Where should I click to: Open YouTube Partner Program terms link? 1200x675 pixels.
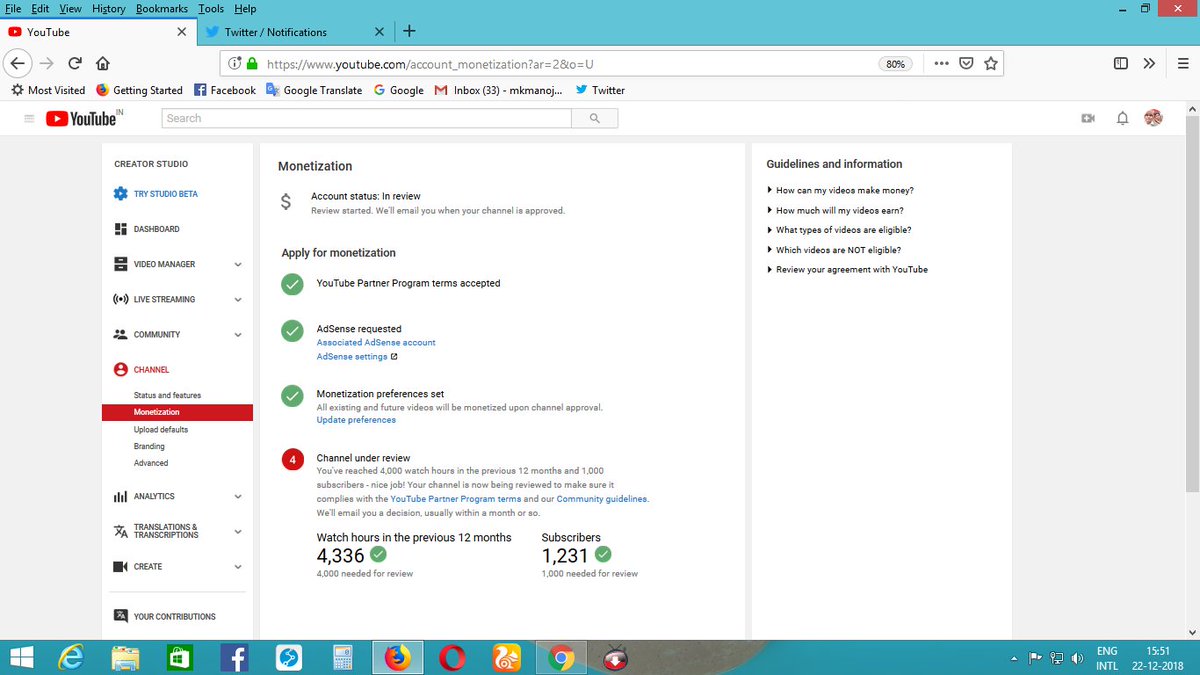[x=456, y=499]
